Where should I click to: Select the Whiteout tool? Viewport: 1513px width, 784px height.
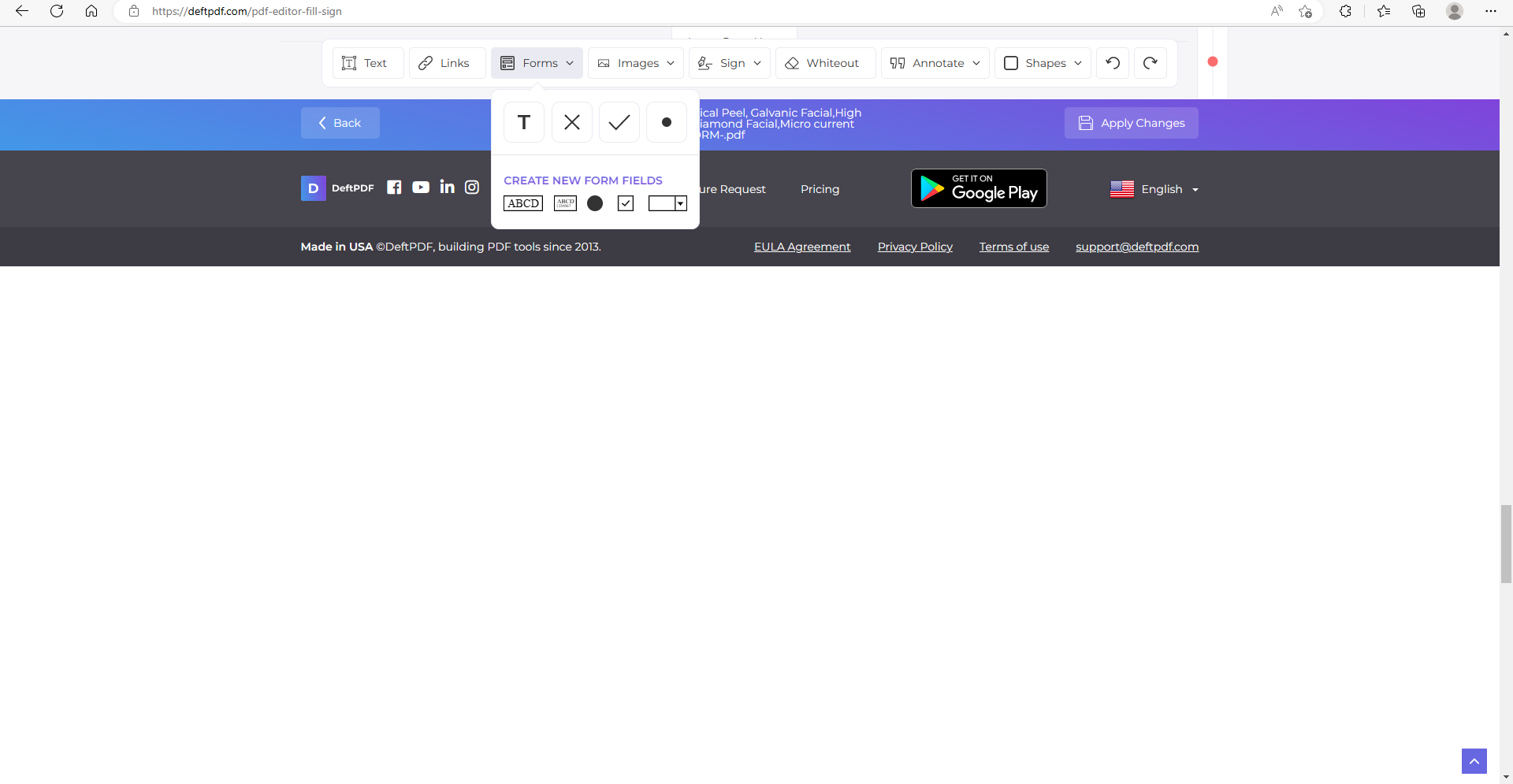pos(825,63)
